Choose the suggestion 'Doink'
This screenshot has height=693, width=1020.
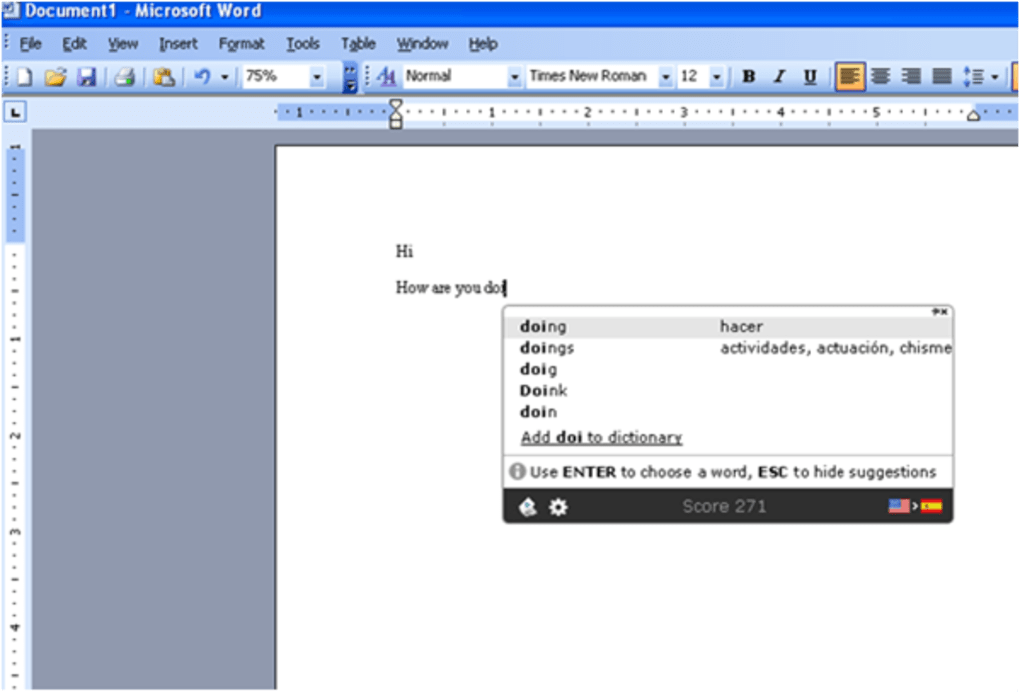click(543, 391)
